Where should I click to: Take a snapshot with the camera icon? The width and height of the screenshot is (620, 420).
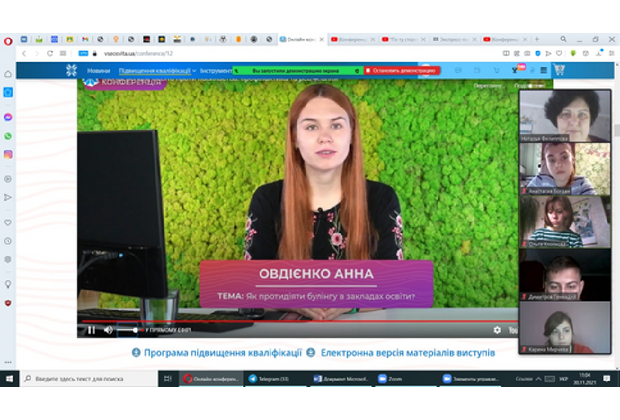tap(527, 53)
